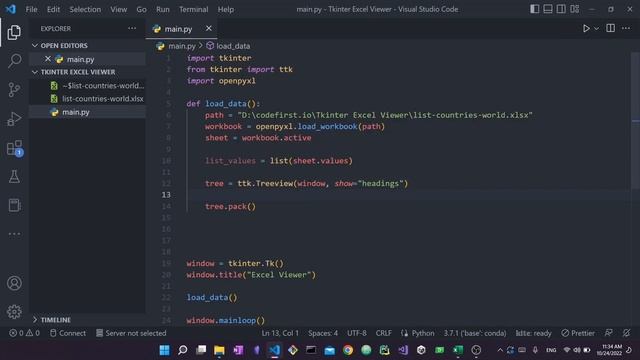Open Google Chrome from taskbar
This screenshot has width=640, height=360.
click(348, 350)
